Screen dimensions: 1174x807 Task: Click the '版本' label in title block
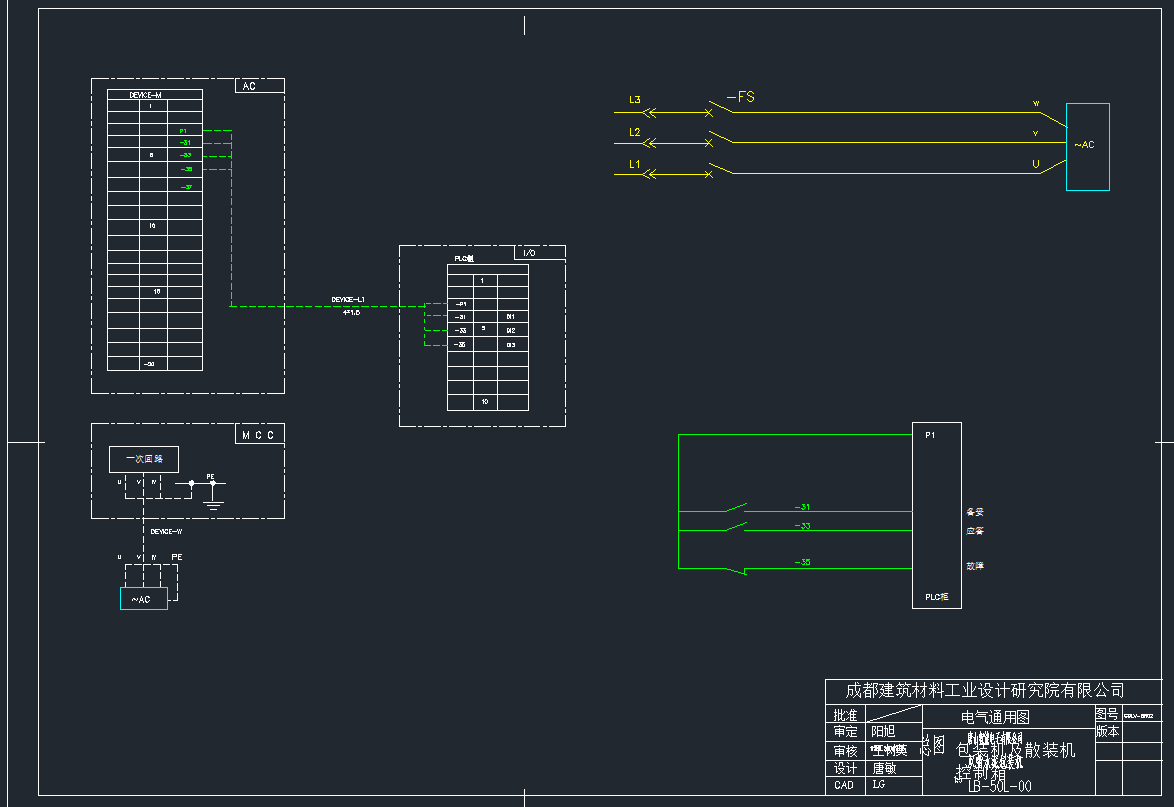(1107, 731)
